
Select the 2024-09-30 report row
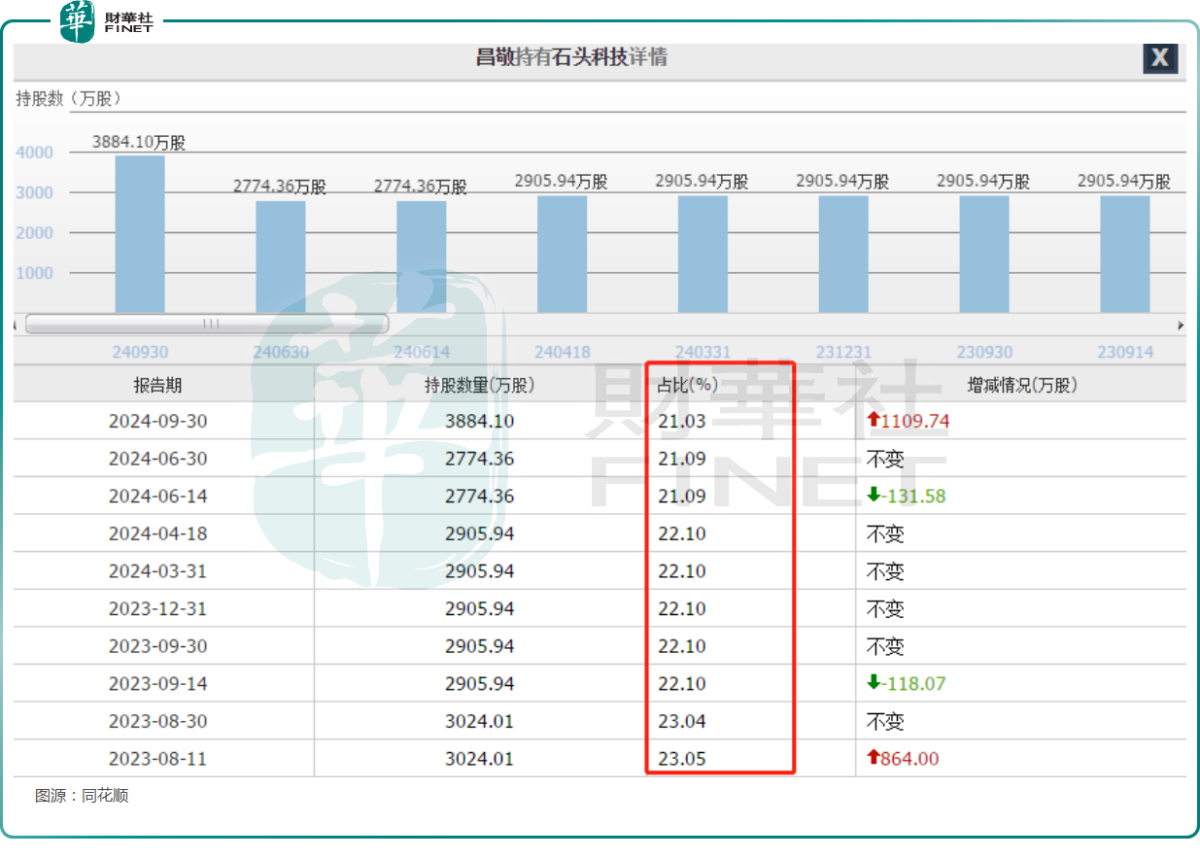click(600, 421)
